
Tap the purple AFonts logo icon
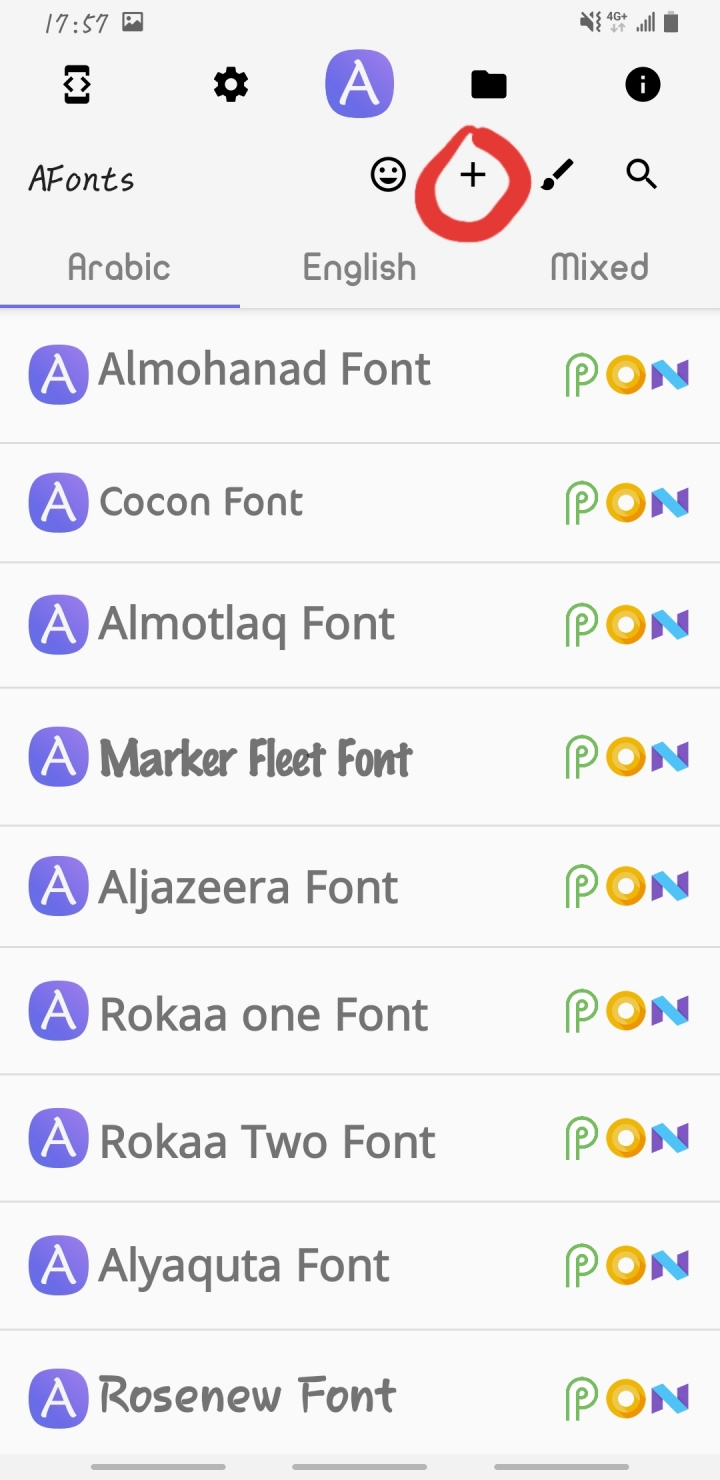360,84
